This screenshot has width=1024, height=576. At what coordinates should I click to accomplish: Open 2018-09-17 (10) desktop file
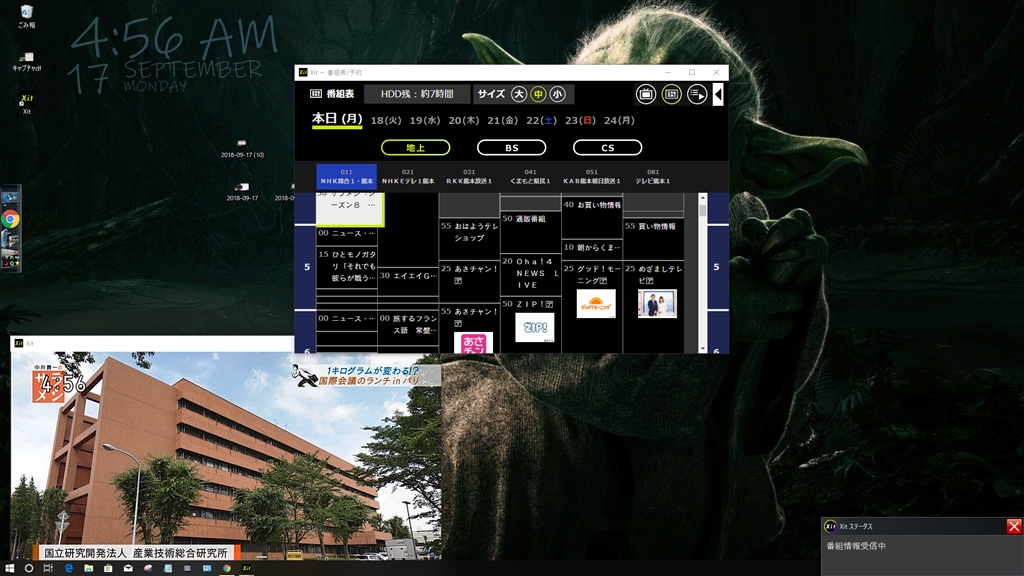(x=242, y=149)
